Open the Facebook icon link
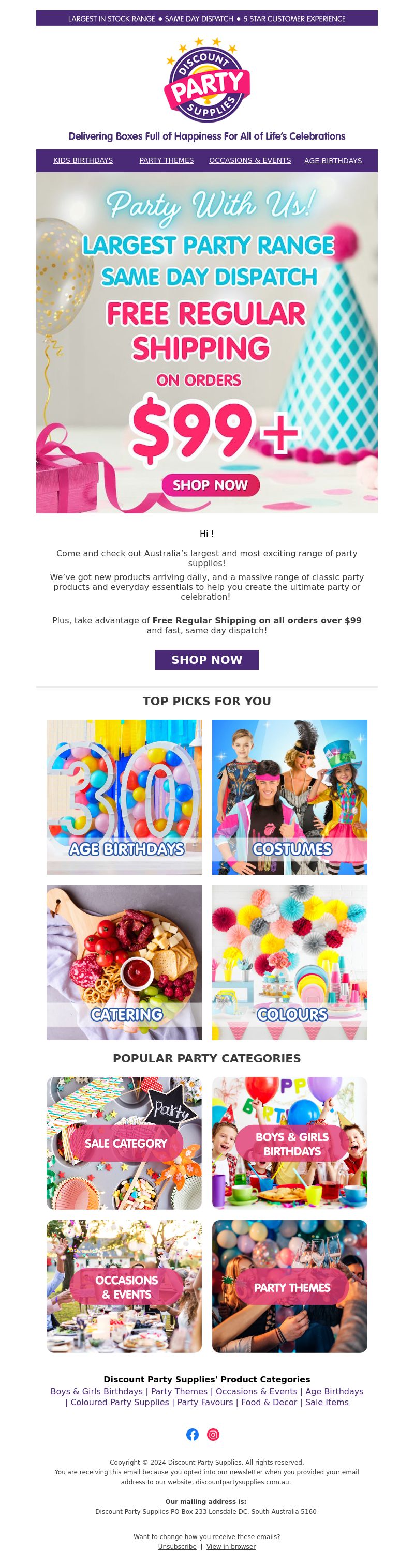Viewport: 414px width, 1568px height. point(192,1434)
